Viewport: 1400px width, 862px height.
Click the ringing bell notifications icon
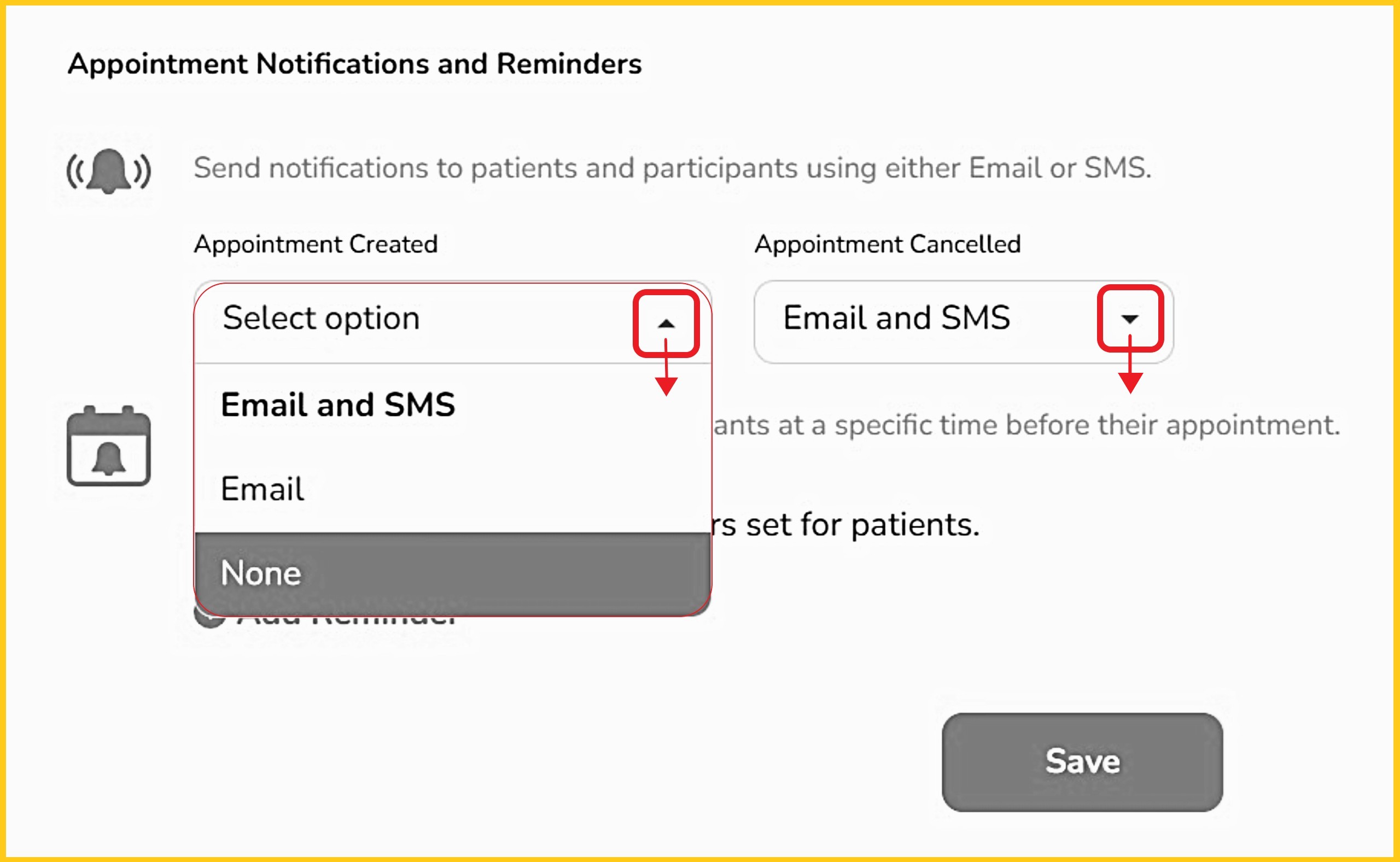(x=108, y=171)
